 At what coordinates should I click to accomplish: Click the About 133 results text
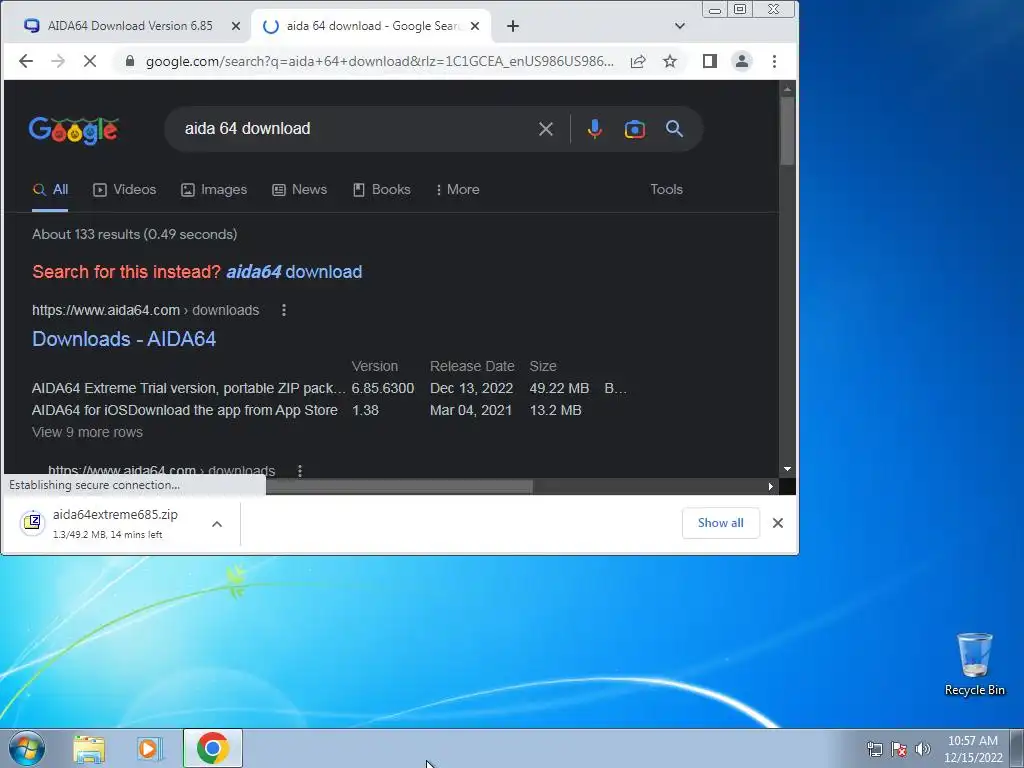(x=135, y=234)
